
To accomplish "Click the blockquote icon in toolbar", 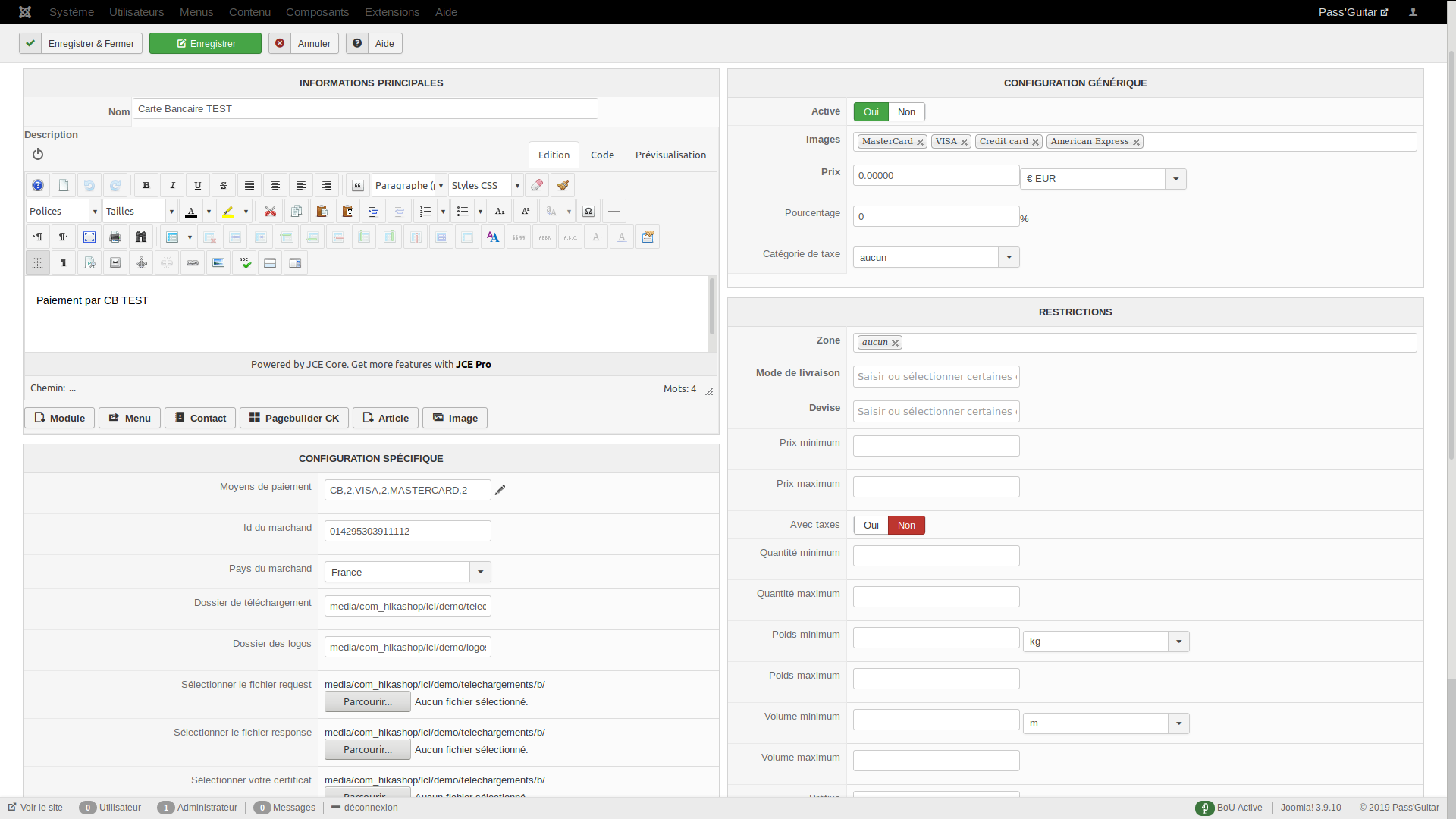I will tap(358, 186).
